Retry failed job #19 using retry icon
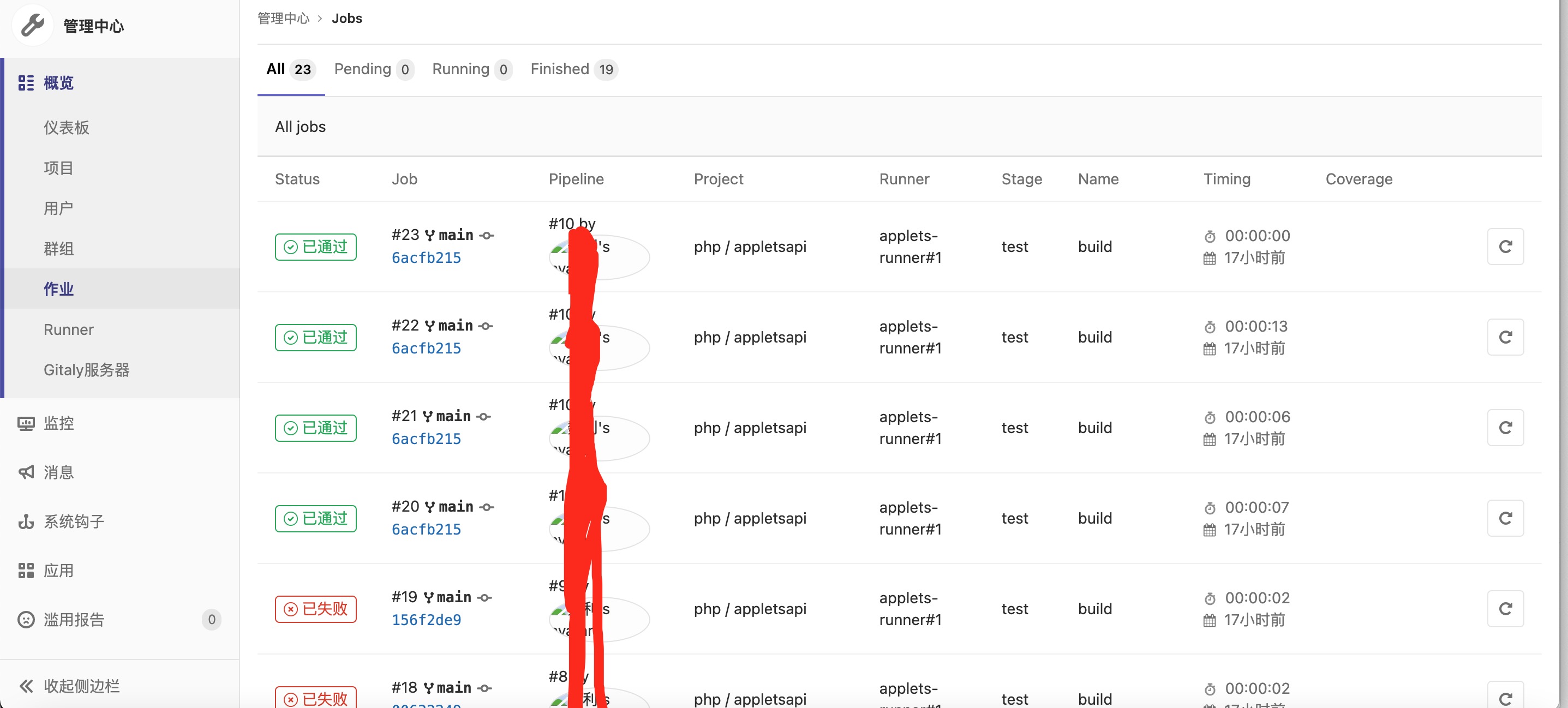The height and width of the screenshot is (708, 1568). point(1505,609)
